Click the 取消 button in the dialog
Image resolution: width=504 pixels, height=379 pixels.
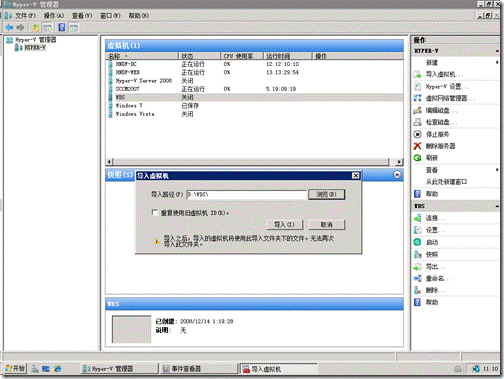click(x=327, y=225)
